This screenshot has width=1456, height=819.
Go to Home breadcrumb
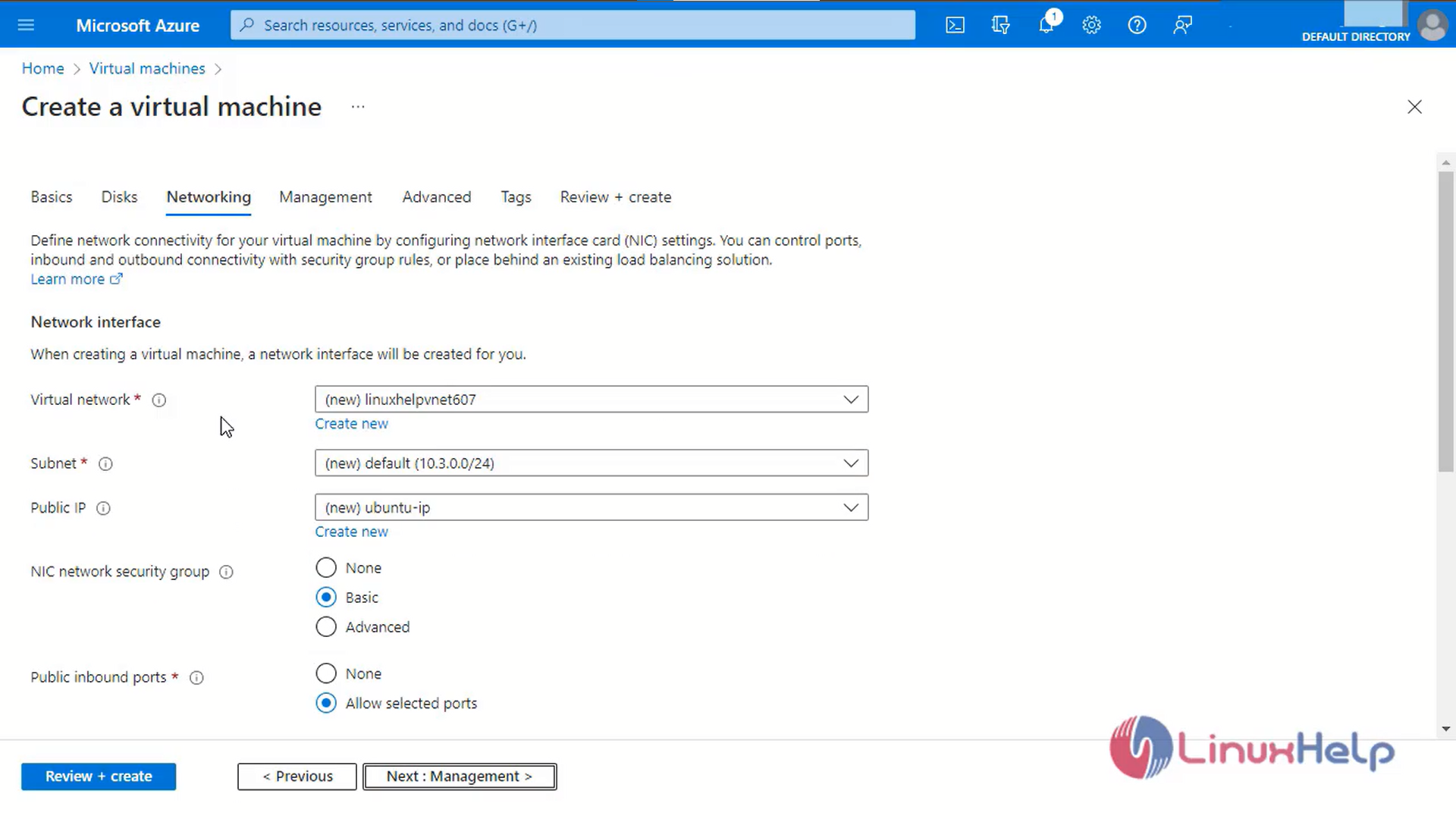tap(42, 68)
